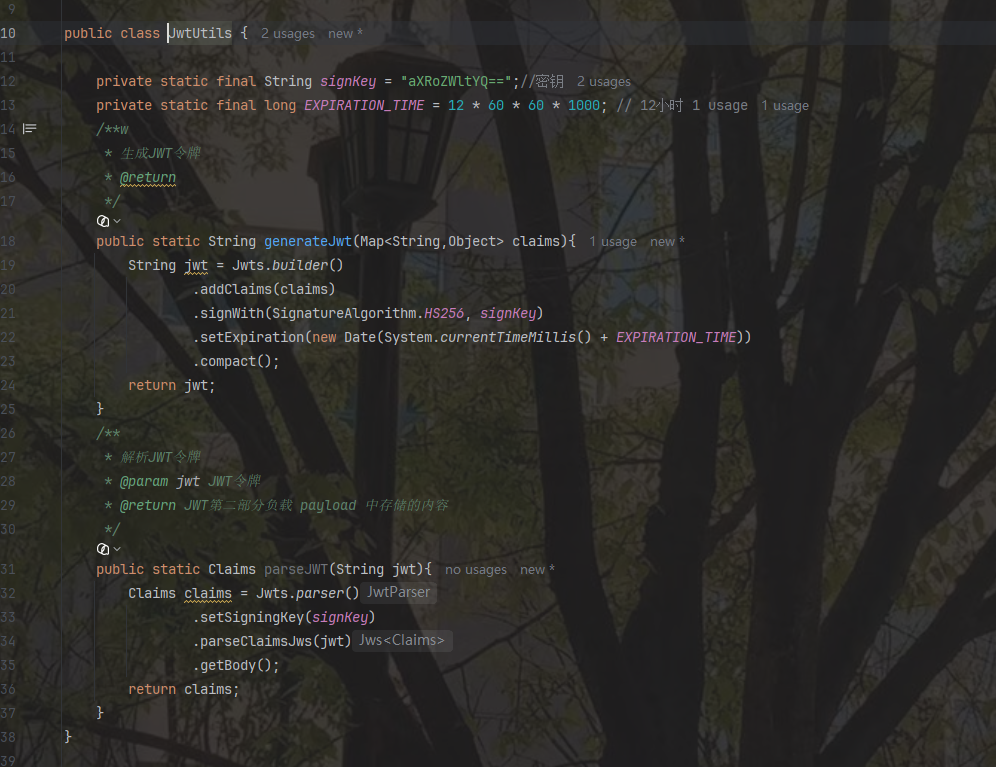
Task: Click the JwtParser inlay type hint
Action: [398, 592]
